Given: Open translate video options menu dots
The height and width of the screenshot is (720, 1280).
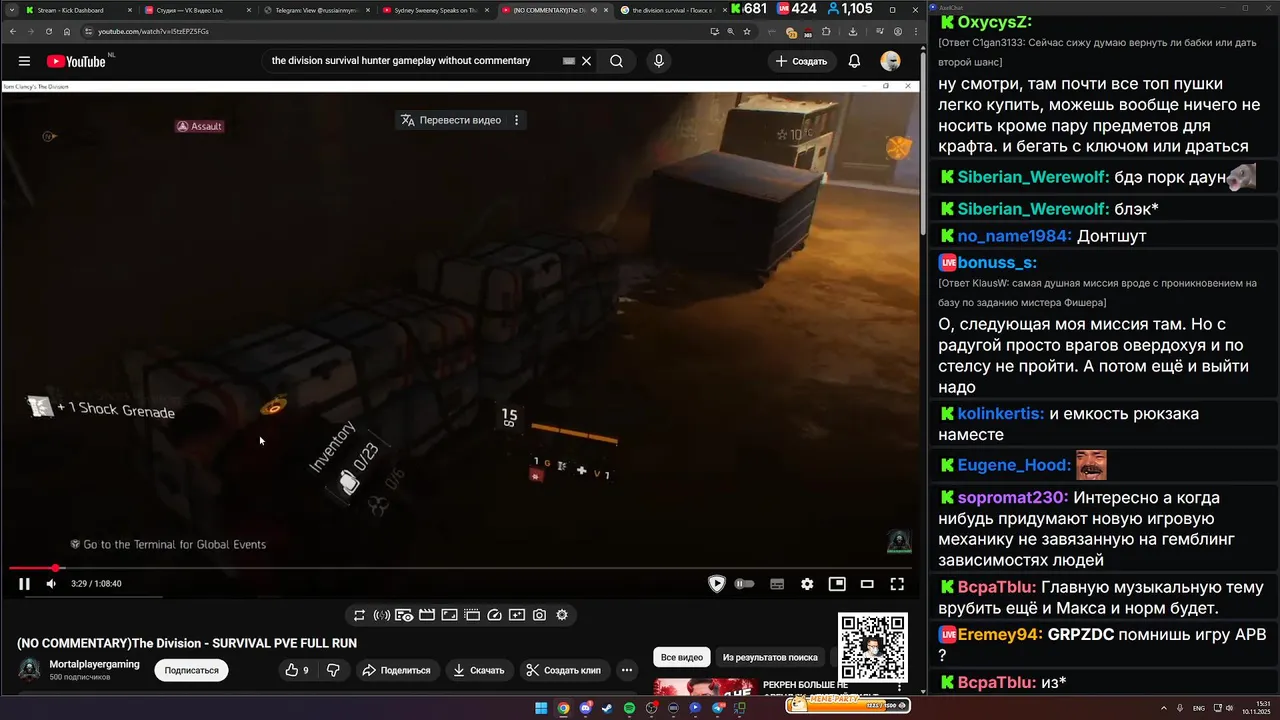Looking at the screenshot, I should (517, 120).
